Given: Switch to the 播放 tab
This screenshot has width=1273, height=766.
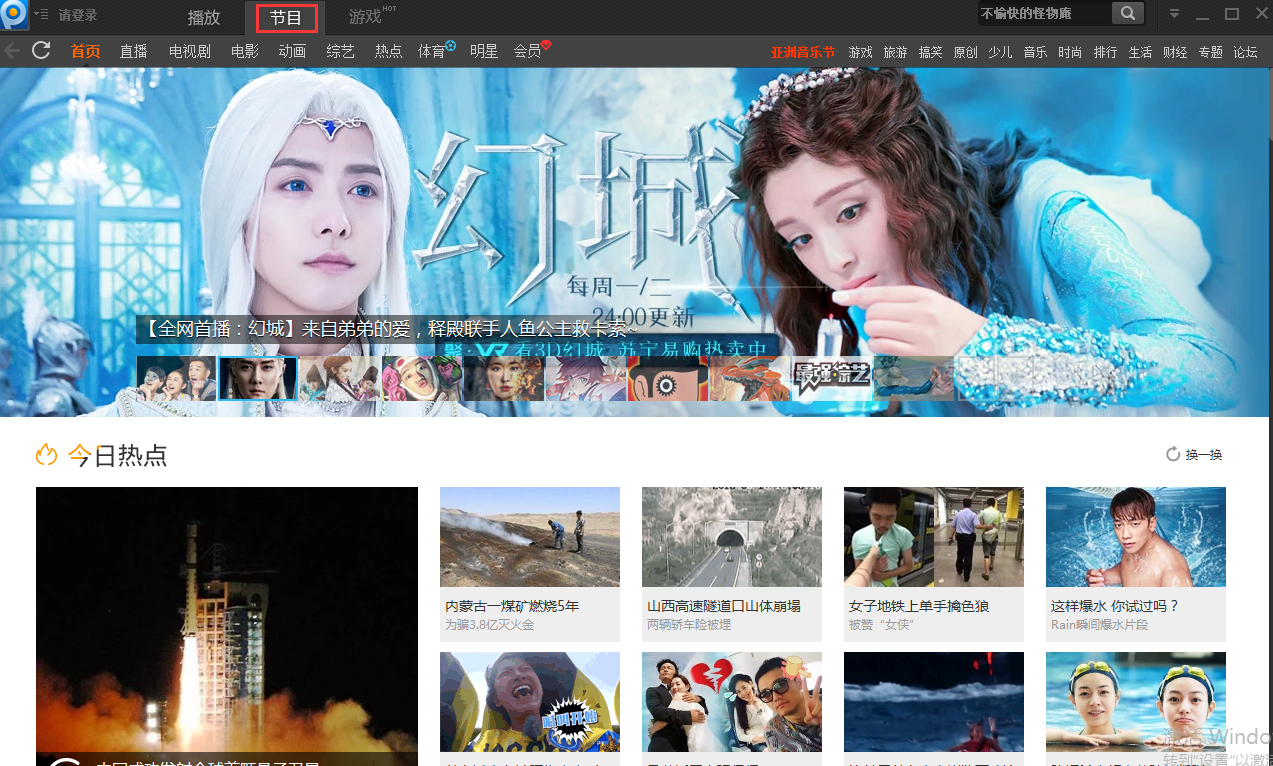Looking at the screenshot, I should (204, 17).
